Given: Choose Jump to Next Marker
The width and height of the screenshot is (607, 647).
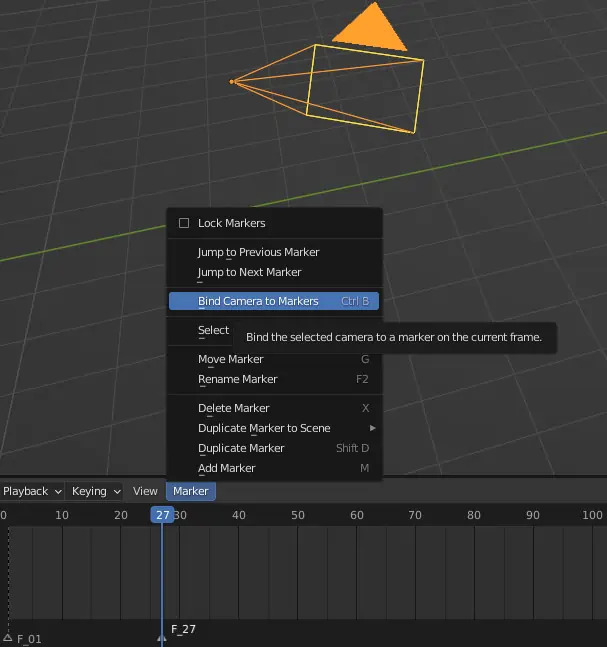Looking at the screenshot, I should pyautogui.click(x=249, y=272).
